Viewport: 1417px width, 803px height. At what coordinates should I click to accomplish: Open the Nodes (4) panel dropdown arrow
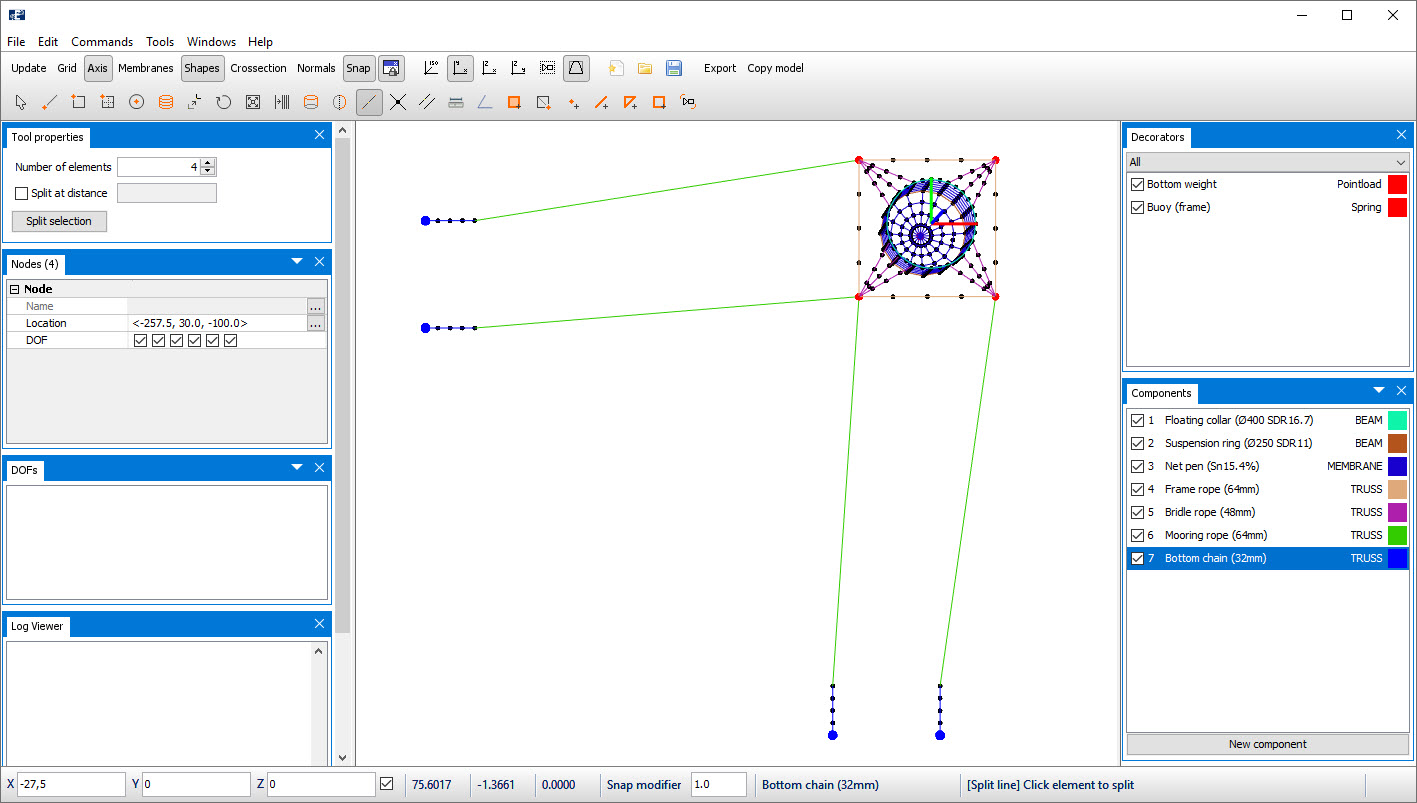click(x=297, y=261)
